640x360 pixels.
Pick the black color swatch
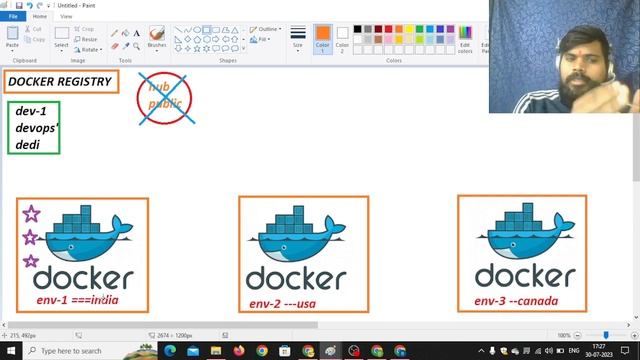(x=358, y=29)
